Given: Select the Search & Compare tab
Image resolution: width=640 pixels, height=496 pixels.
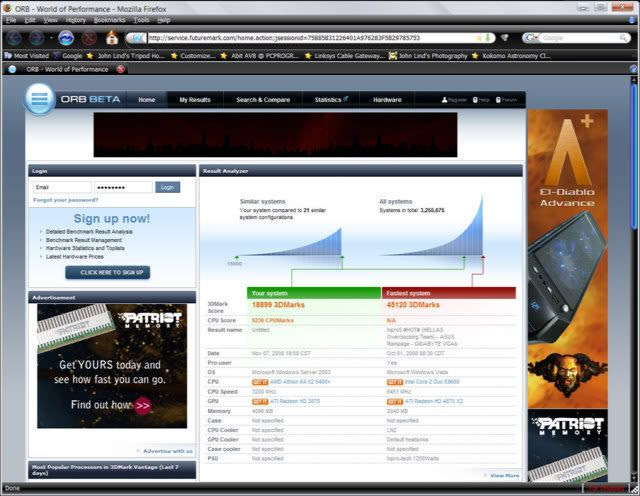Looking at the screenshot, I should (x=263, y=100).
